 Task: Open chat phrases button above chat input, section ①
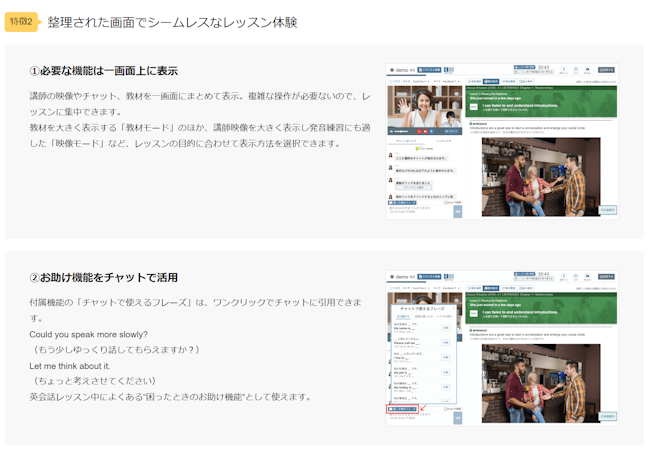402,203
